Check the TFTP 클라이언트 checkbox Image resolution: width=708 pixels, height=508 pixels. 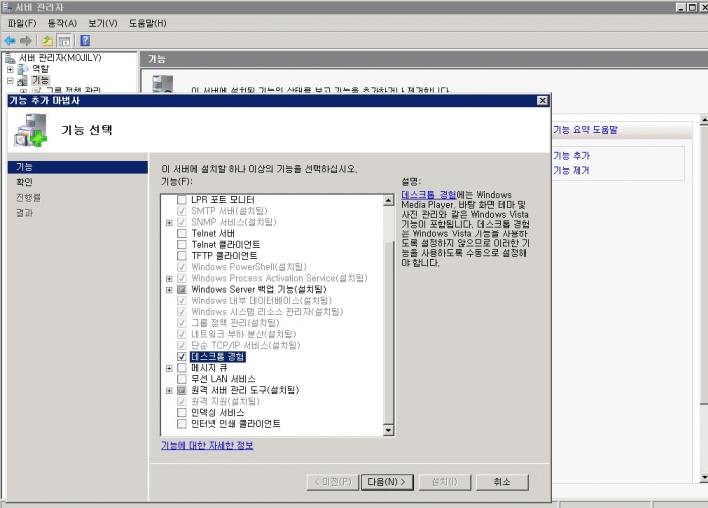182,256
